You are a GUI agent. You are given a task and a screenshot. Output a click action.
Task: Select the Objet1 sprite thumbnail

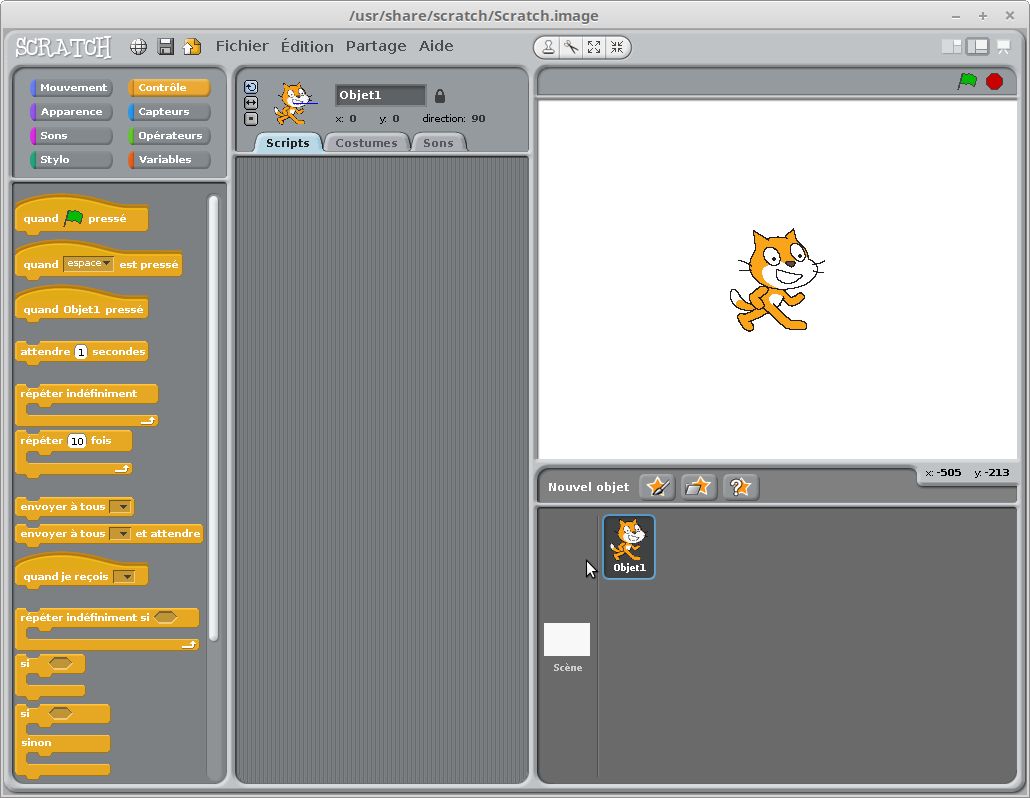[629, 546]
